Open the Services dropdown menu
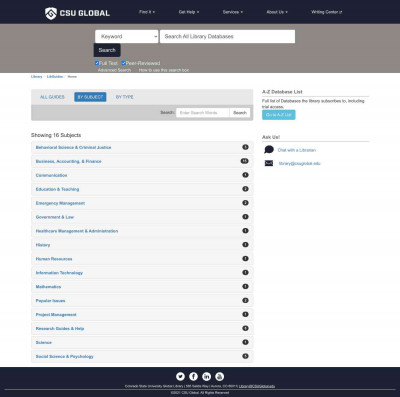Viewport: 400px width, 397px height. coord(233,12)
